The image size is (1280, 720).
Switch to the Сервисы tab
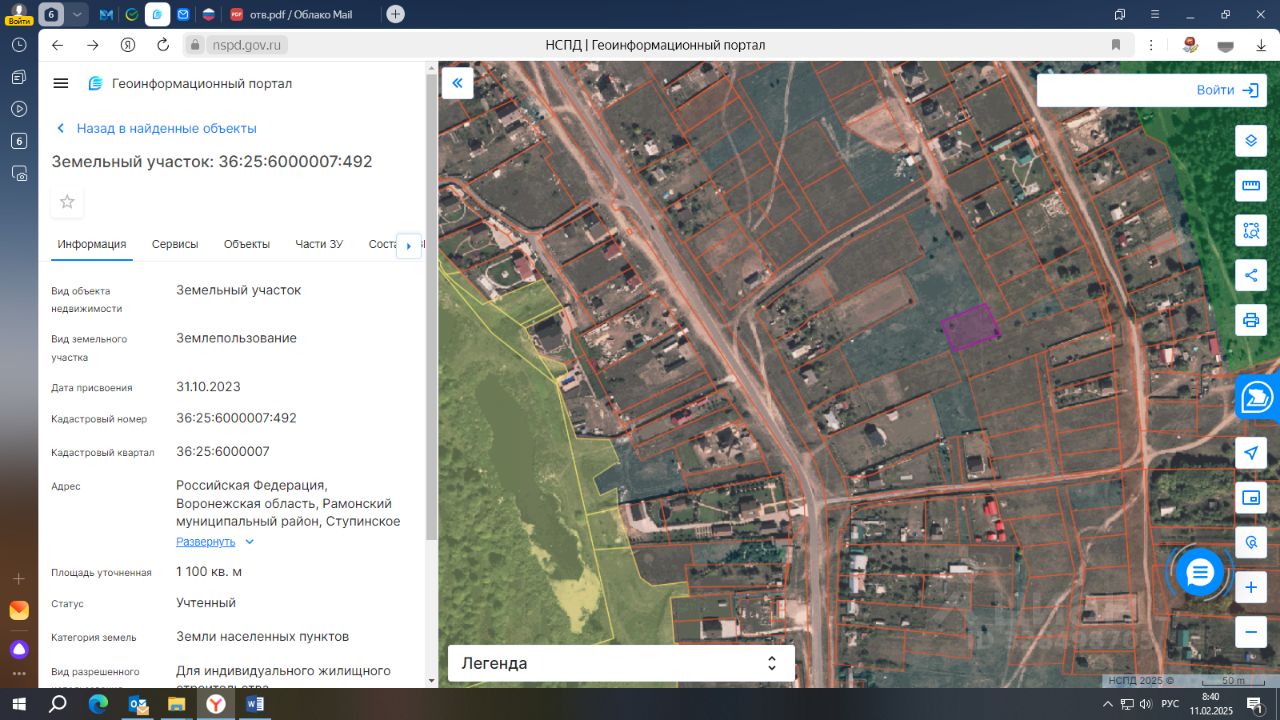[175, 244]
